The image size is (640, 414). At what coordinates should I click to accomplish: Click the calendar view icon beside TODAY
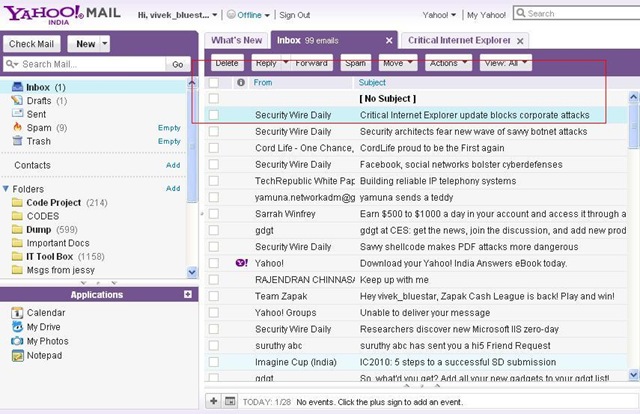(230, 401)
